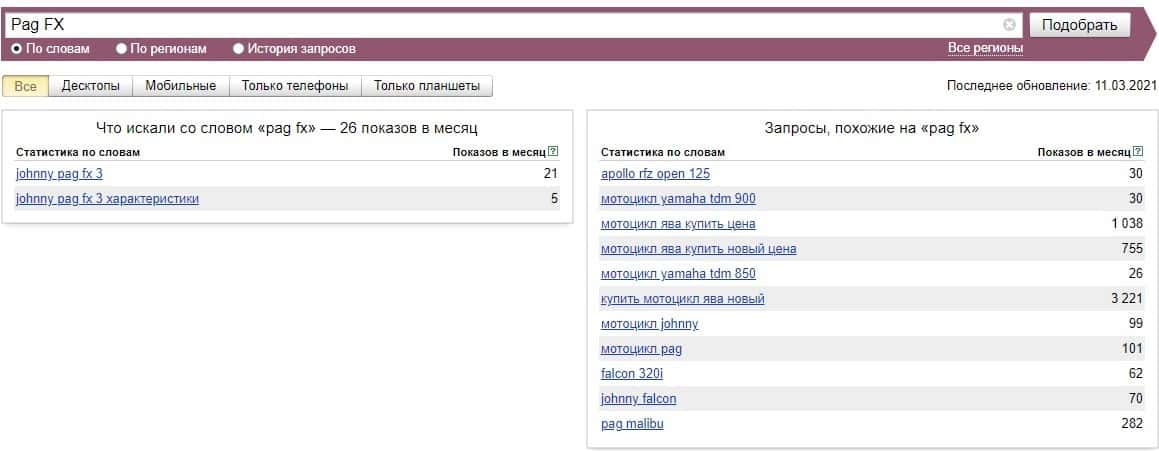Open the "Все регионы" region selector
Image resolution: width=1159 pixels, height=451 pixels.
click(x=985, y=48)
